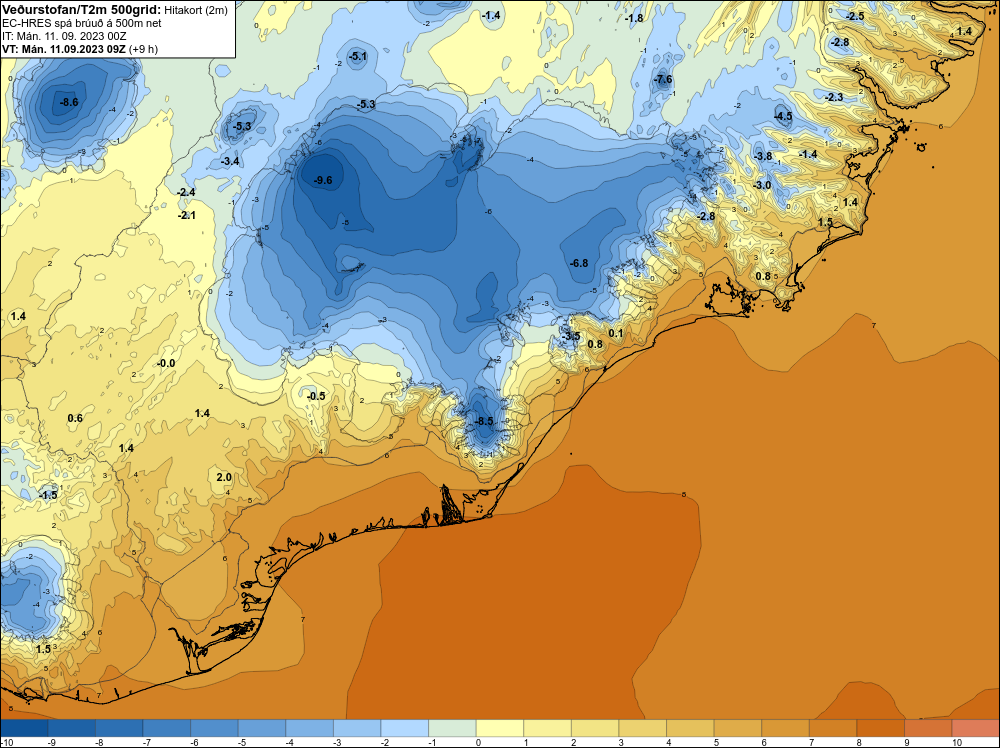Pick the legend swatch between -1 and 0

pyautogui.click(x=452, y=728)
